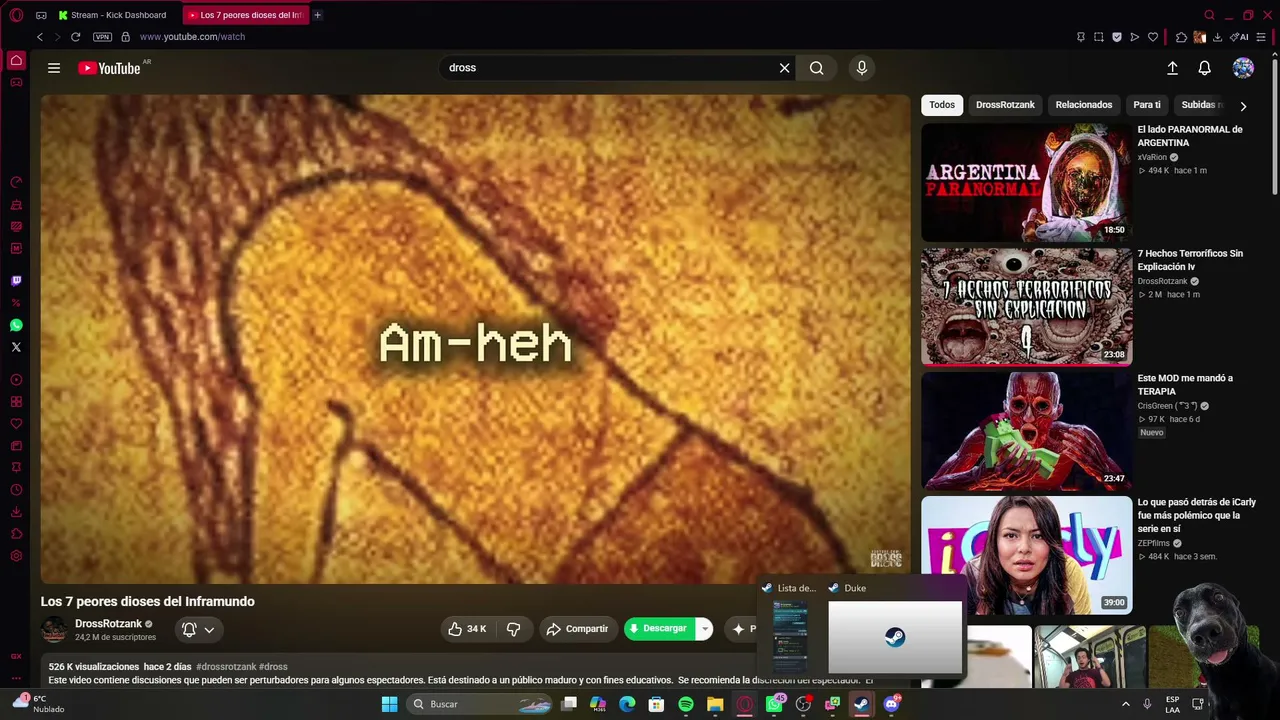
Task: Clear the search box with the X
Action: (785, 68)
